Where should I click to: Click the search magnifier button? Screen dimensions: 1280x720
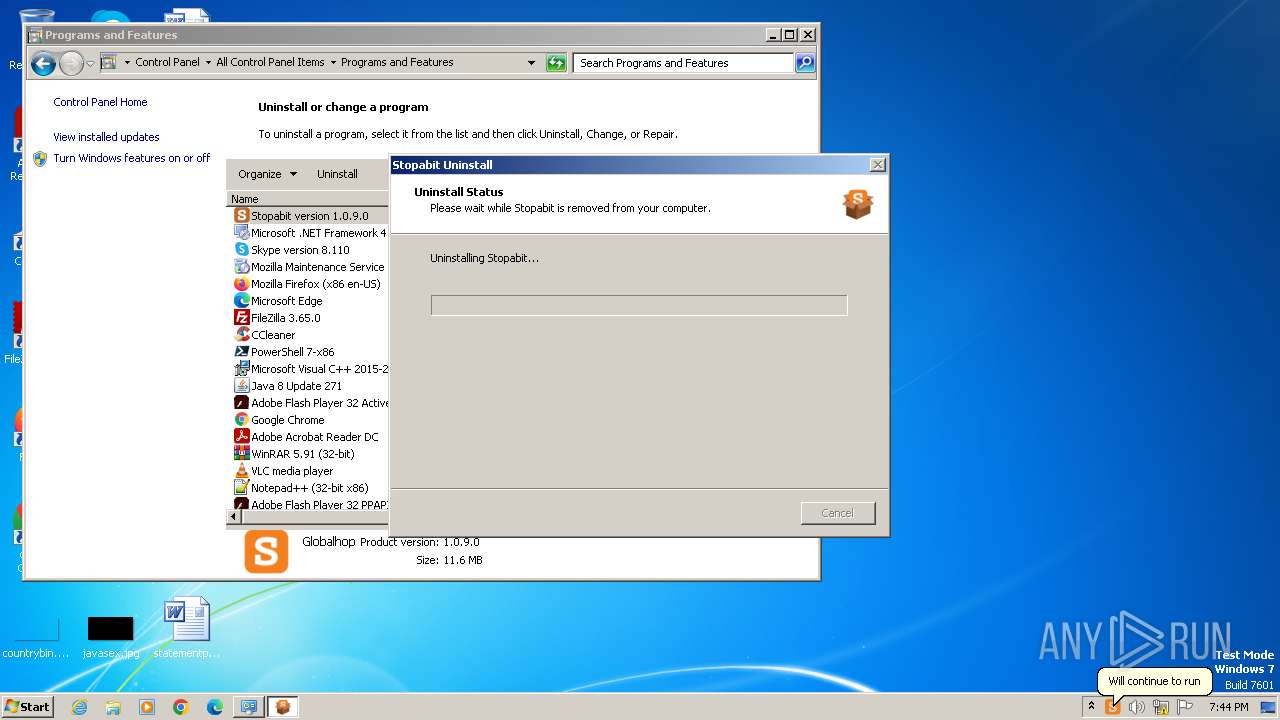pos(804,63)
